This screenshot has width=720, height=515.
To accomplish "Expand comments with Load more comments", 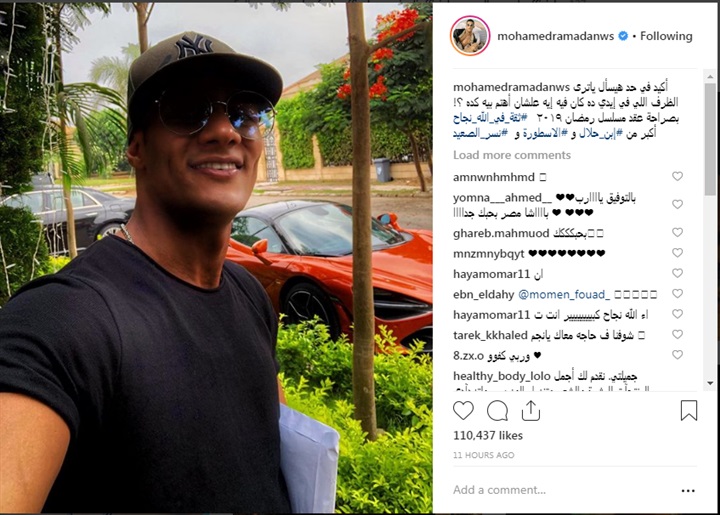I will 512,155.
